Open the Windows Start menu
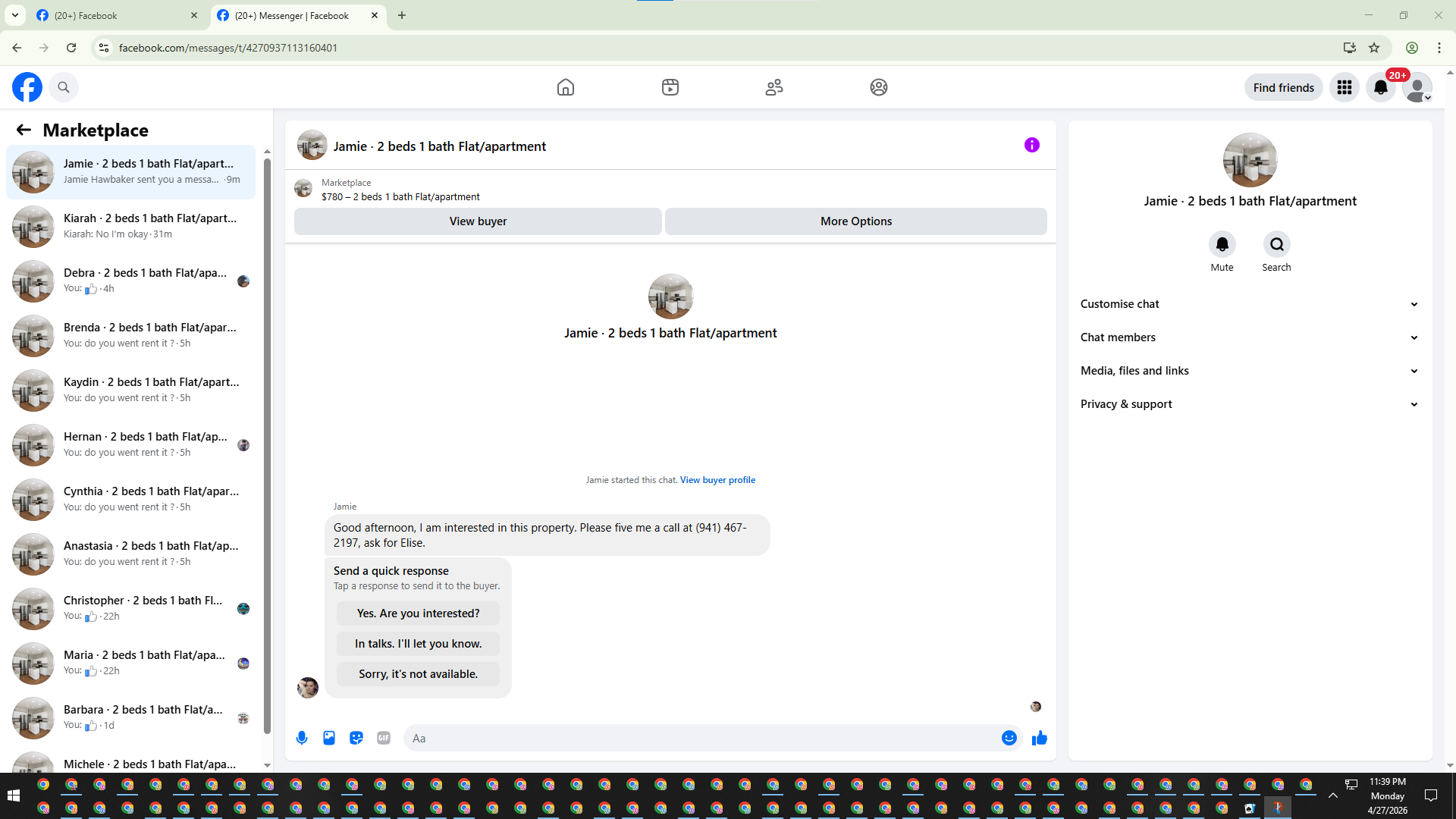Image resolution: width=1456 pixels, height=819 pixels. point(13,795)
